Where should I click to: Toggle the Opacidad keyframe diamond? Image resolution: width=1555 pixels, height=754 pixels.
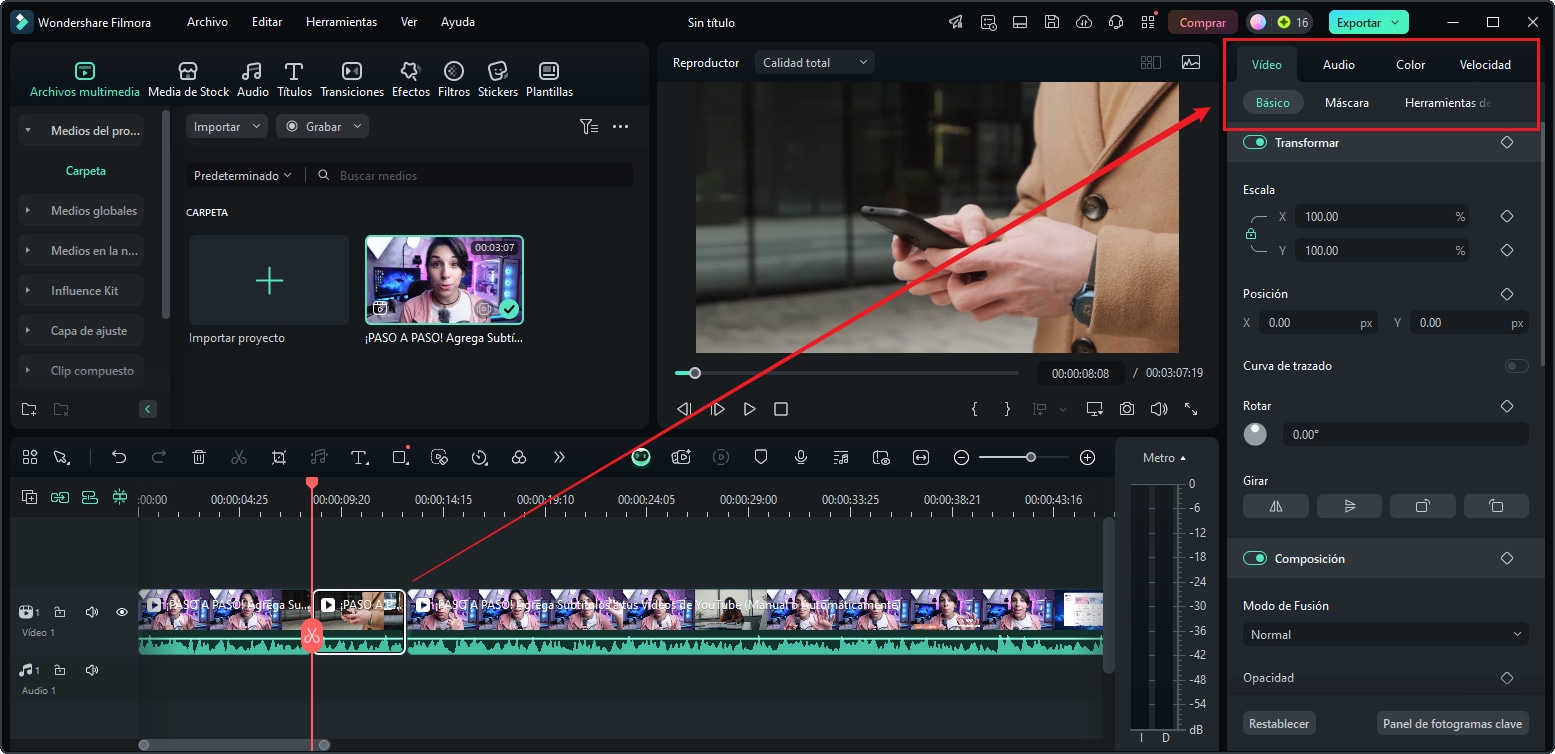[x=1507, y=678]
